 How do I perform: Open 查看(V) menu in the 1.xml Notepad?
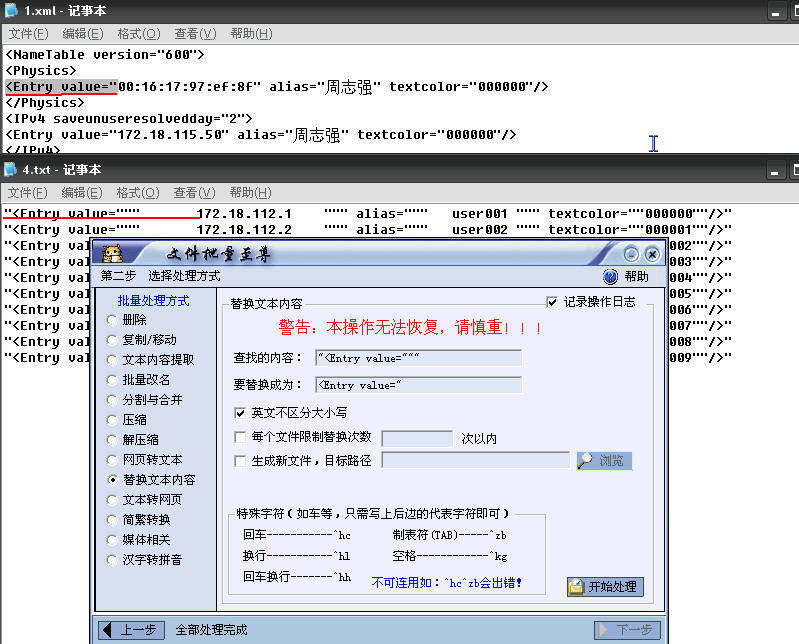[195, 34]
